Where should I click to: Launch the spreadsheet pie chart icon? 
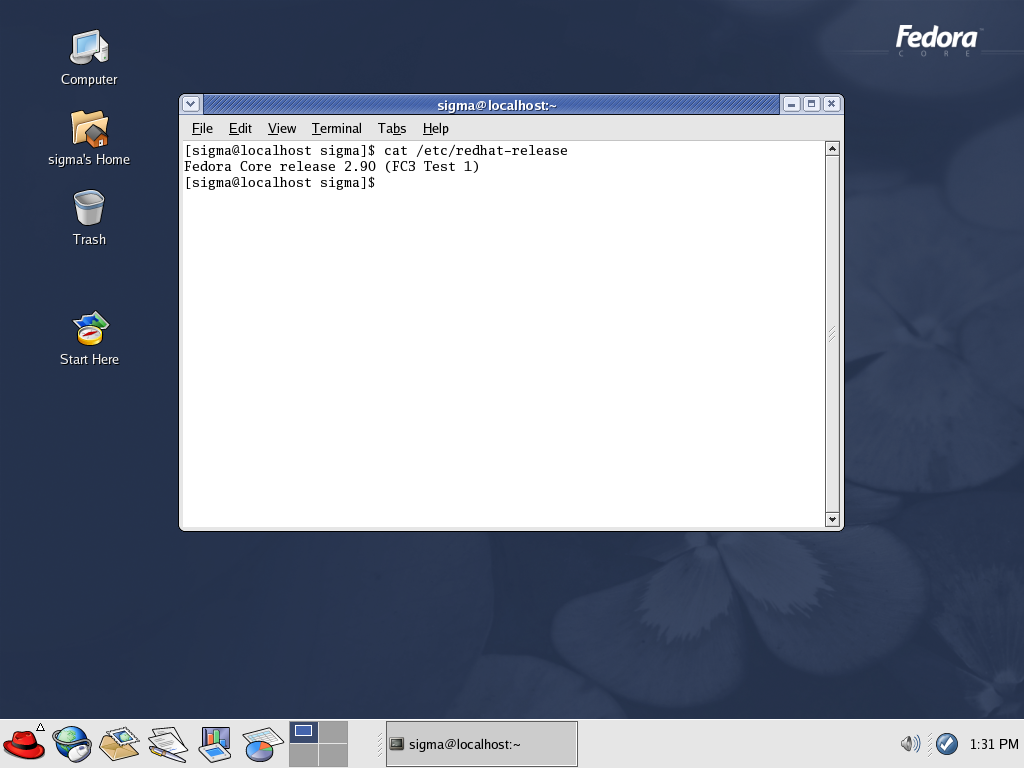pos(263,744)
